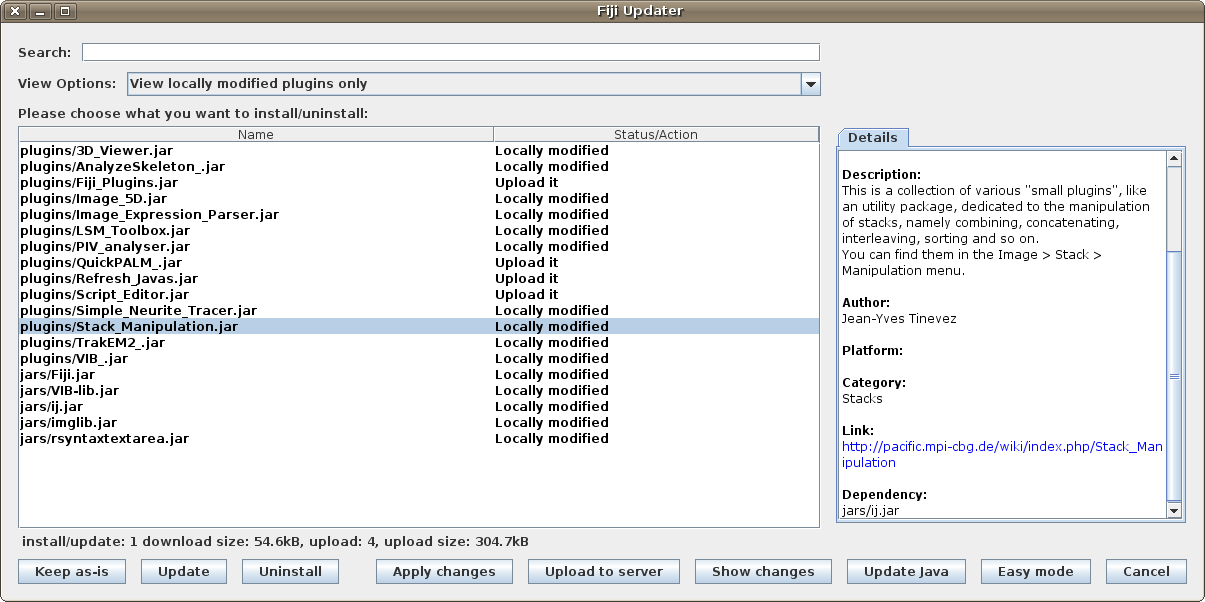Click the Cancel button
The width and height of the screenshot is (1205, 602).
pyautogui.click(x=1146, y=572)
